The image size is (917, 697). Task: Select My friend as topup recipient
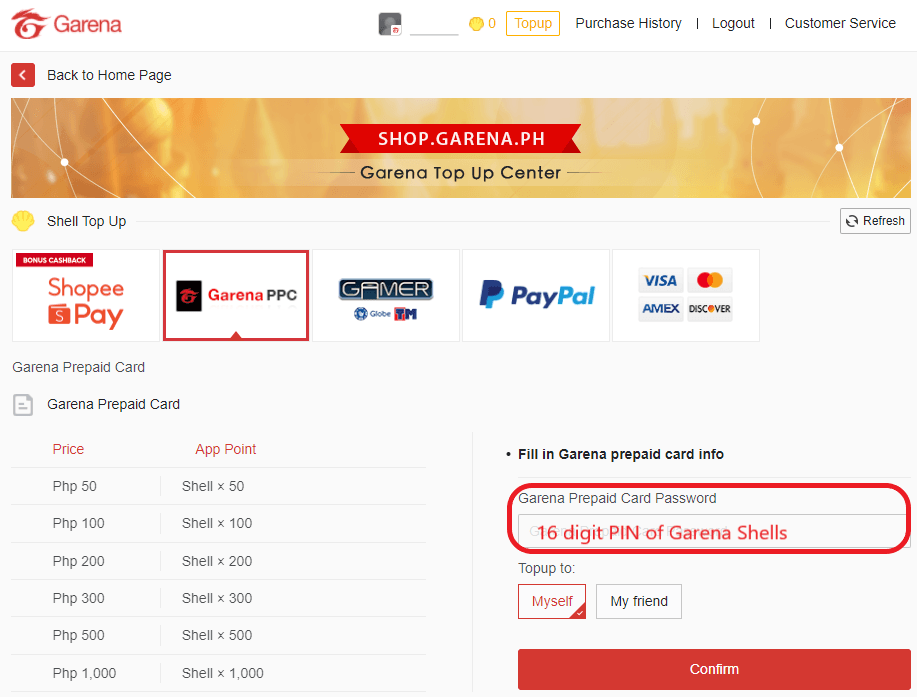tap(639, 601)
